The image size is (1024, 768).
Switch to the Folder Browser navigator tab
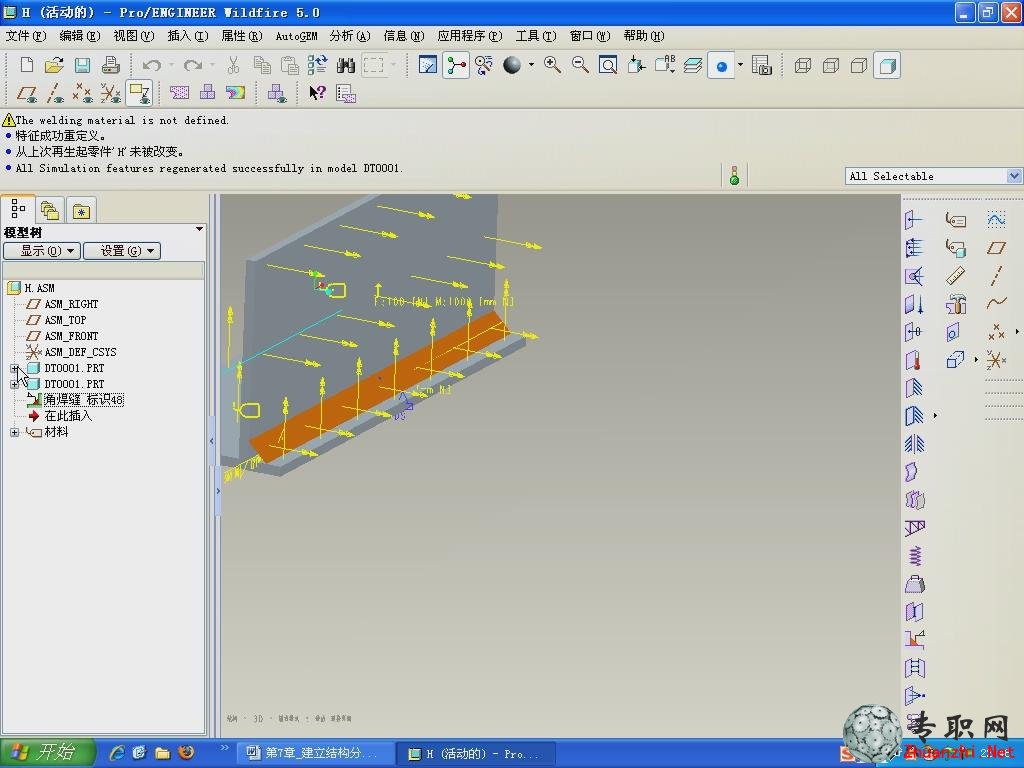(x=50, y=211)
